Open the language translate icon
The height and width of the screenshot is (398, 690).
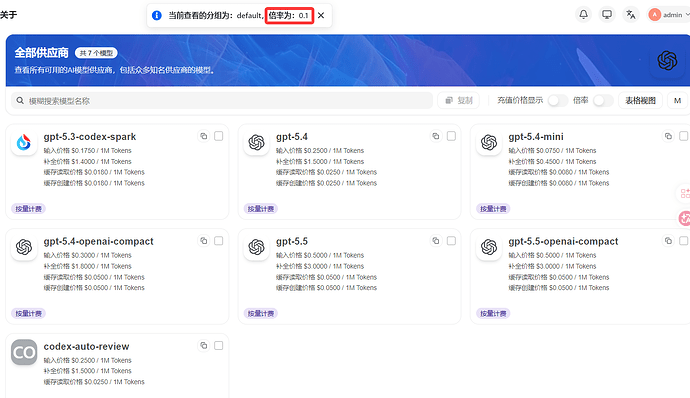coord(631,15)
